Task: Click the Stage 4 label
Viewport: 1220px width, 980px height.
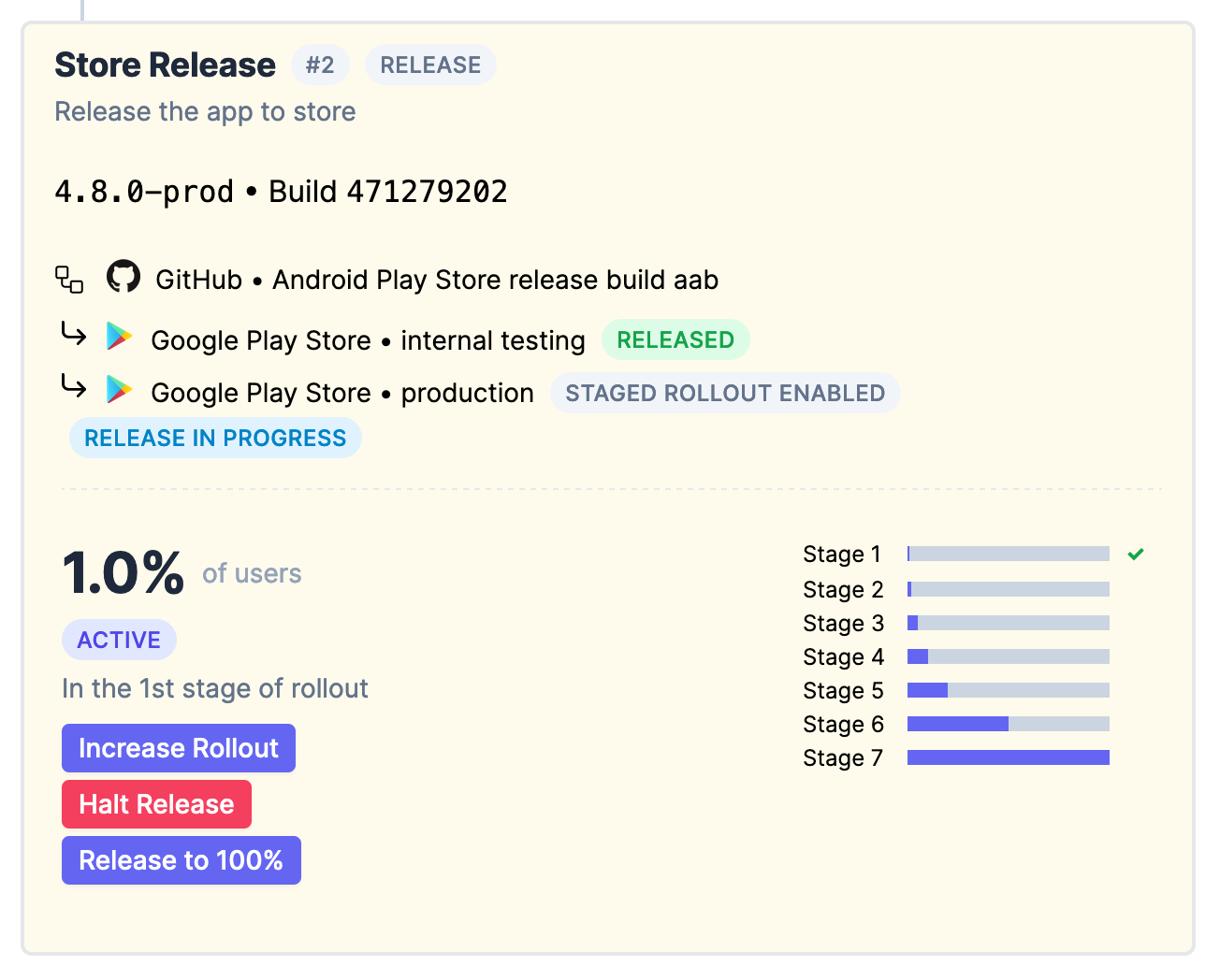Action: [x=843, y=656]
